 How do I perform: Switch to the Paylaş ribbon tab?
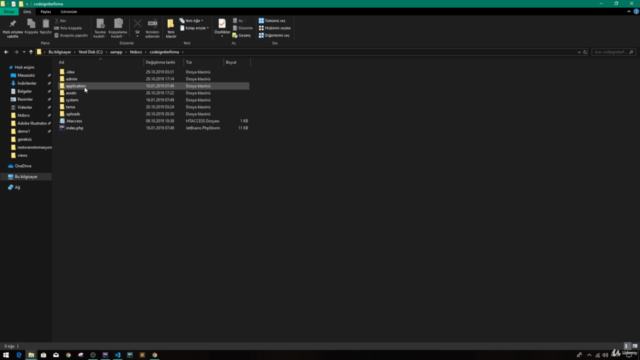pos(46,12)
